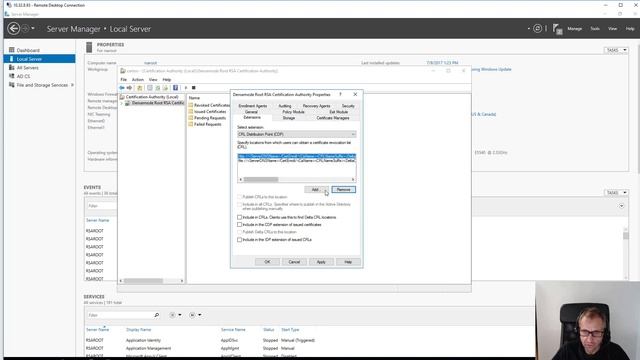The height and width of the screenshot is (360, 640).
Task: Check Include in CDP extension of issued certificates
Action: click(240, 224)
